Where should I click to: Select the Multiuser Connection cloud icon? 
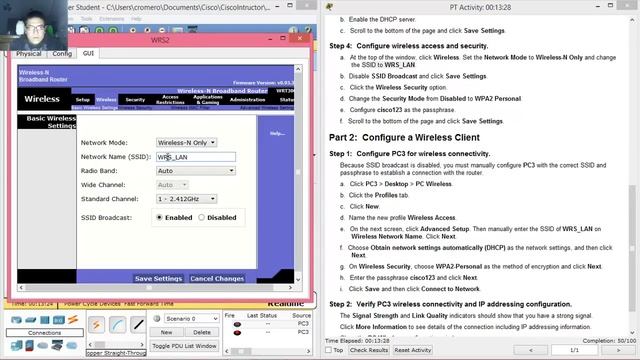pos(72,346)
